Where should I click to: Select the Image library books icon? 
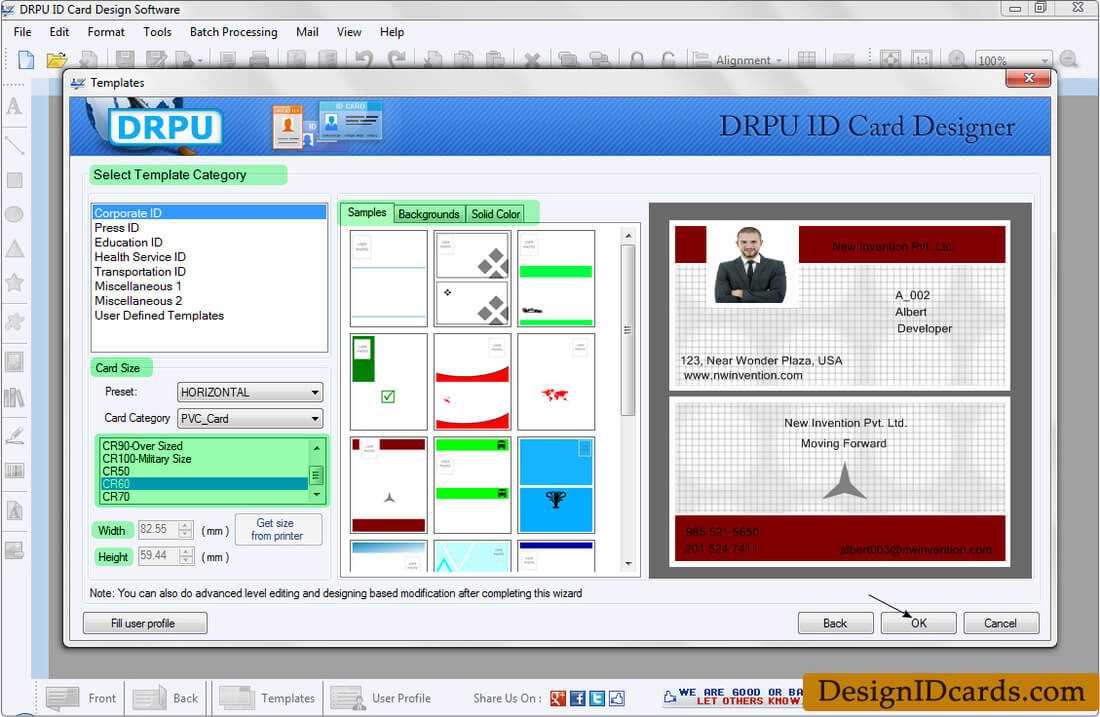[14, 398]
